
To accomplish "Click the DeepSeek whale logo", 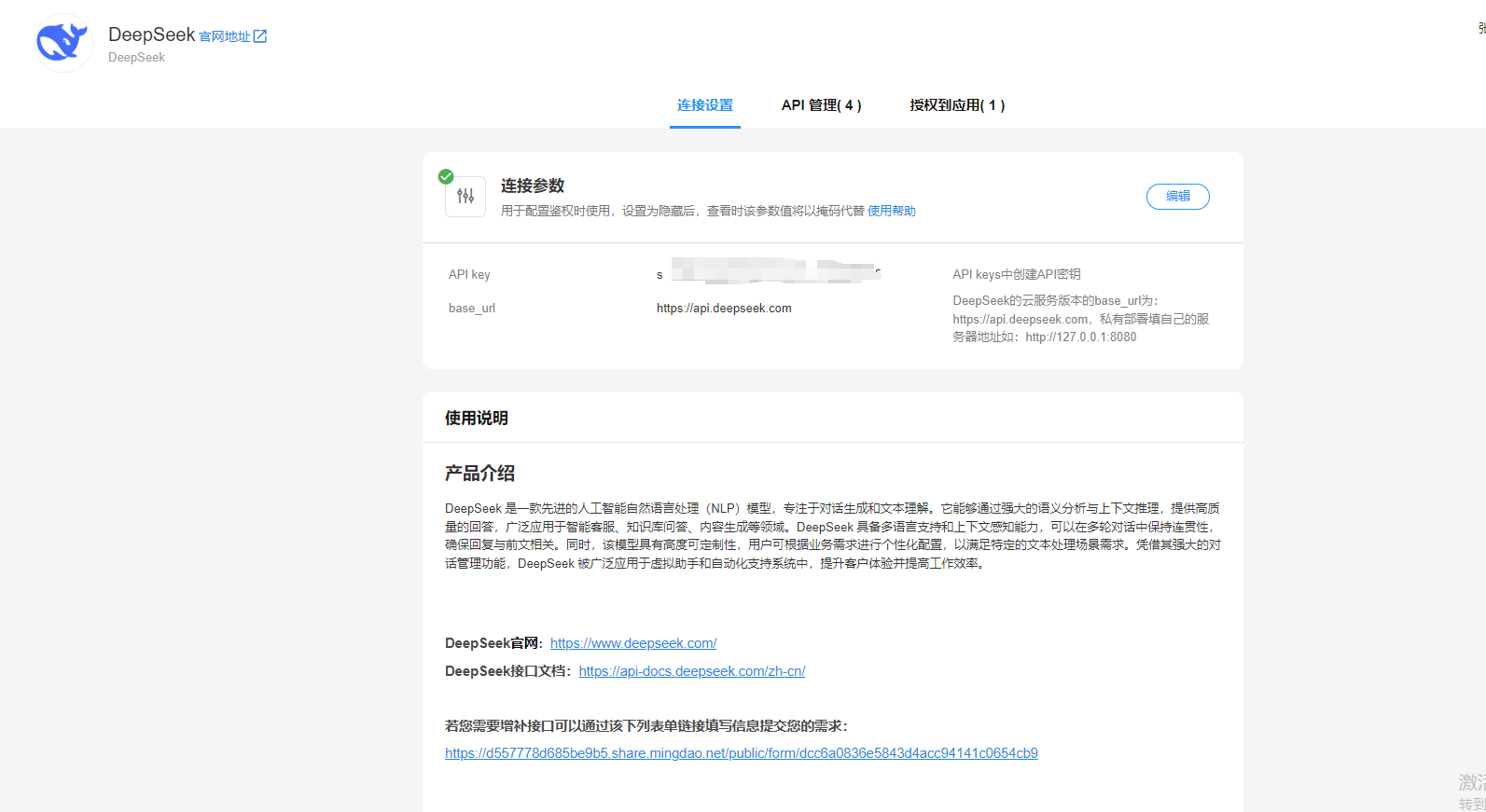I will tap(62, 43).
